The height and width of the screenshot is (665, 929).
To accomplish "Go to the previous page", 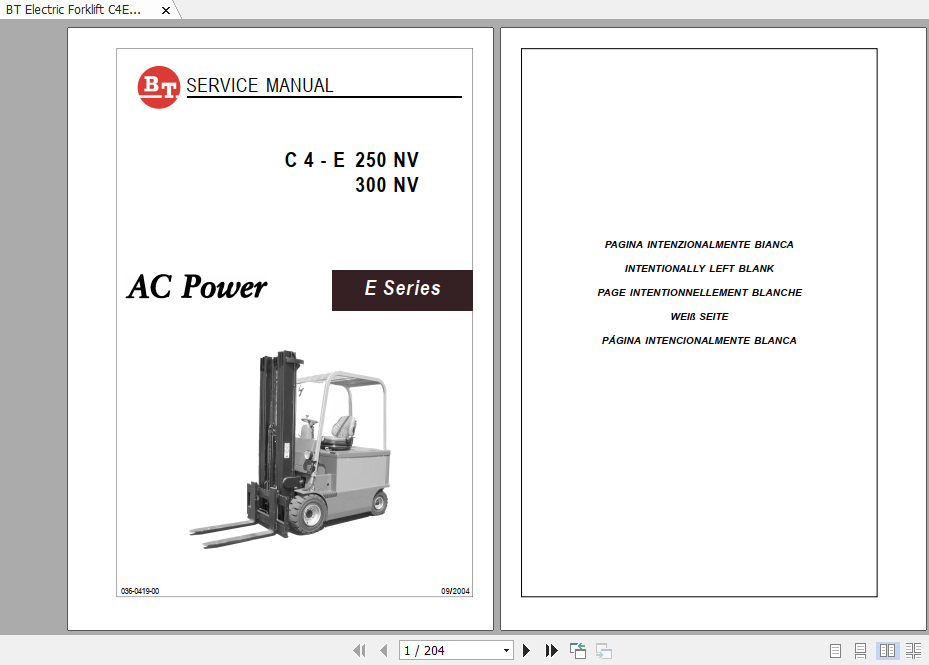I will [383, 651].
